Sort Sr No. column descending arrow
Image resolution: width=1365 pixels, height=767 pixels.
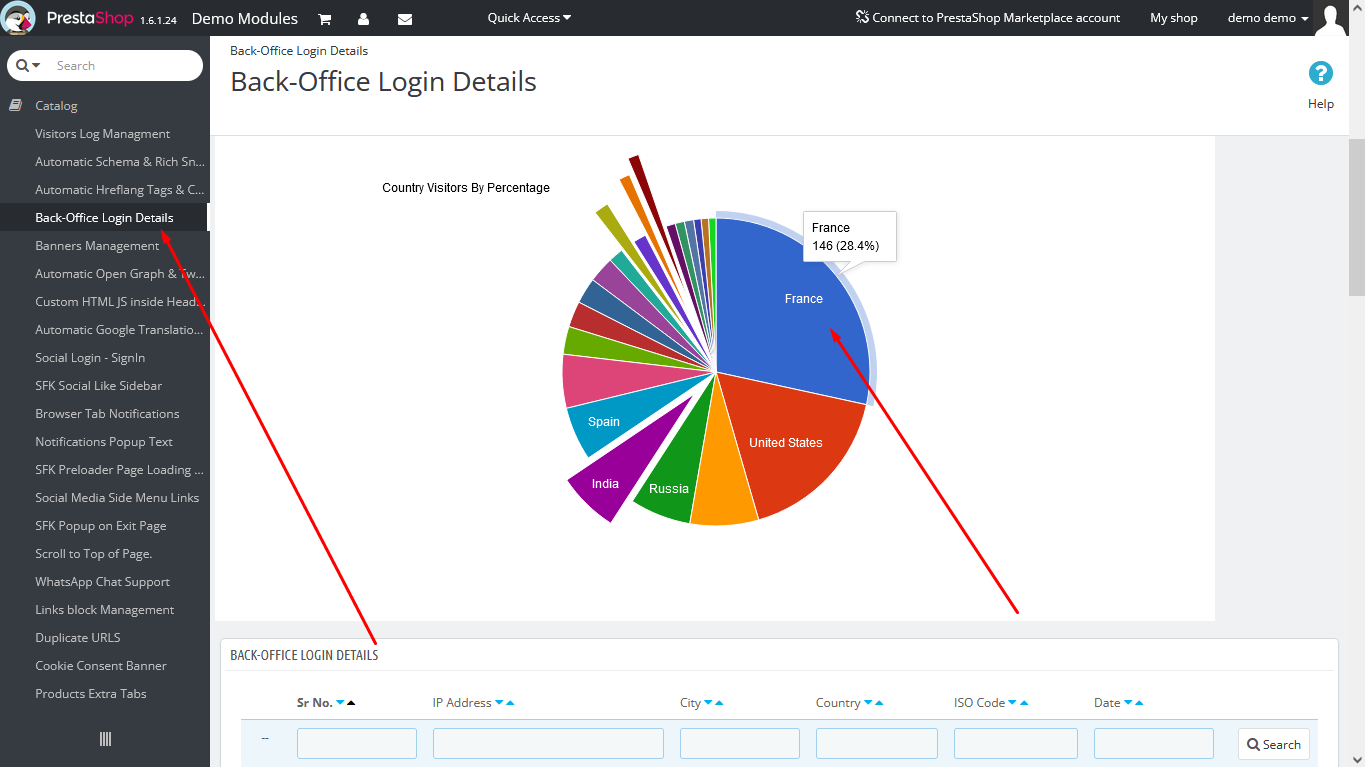tap(340, 703)
